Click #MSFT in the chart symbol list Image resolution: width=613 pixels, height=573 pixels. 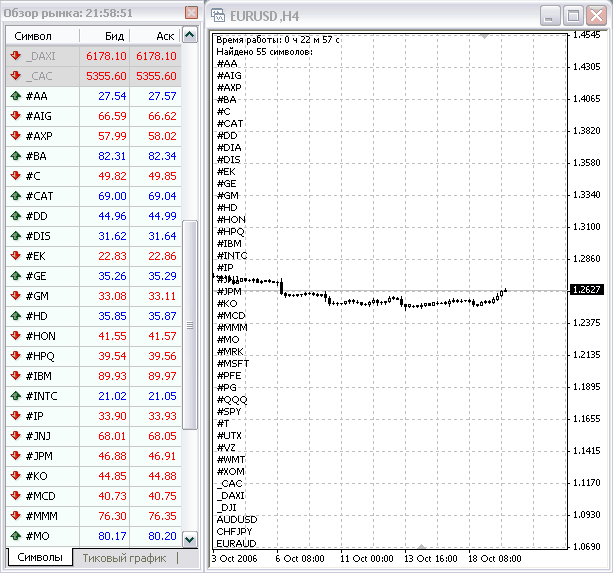point(233,363)
